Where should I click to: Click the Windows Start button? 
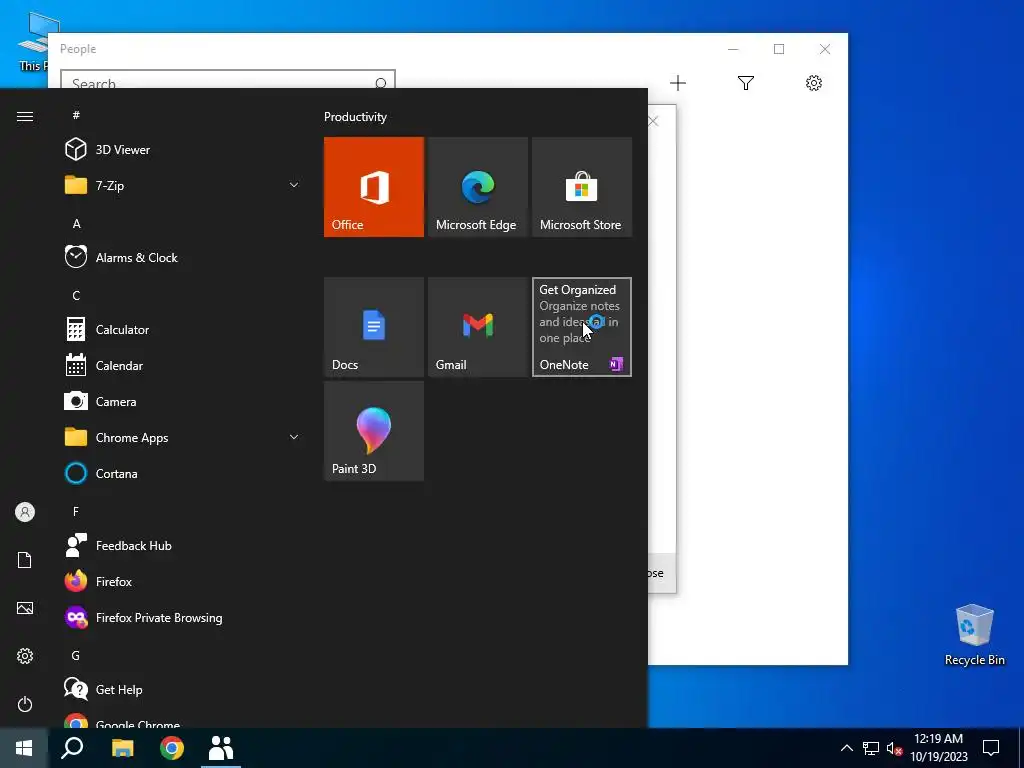(x=24, y=748)
